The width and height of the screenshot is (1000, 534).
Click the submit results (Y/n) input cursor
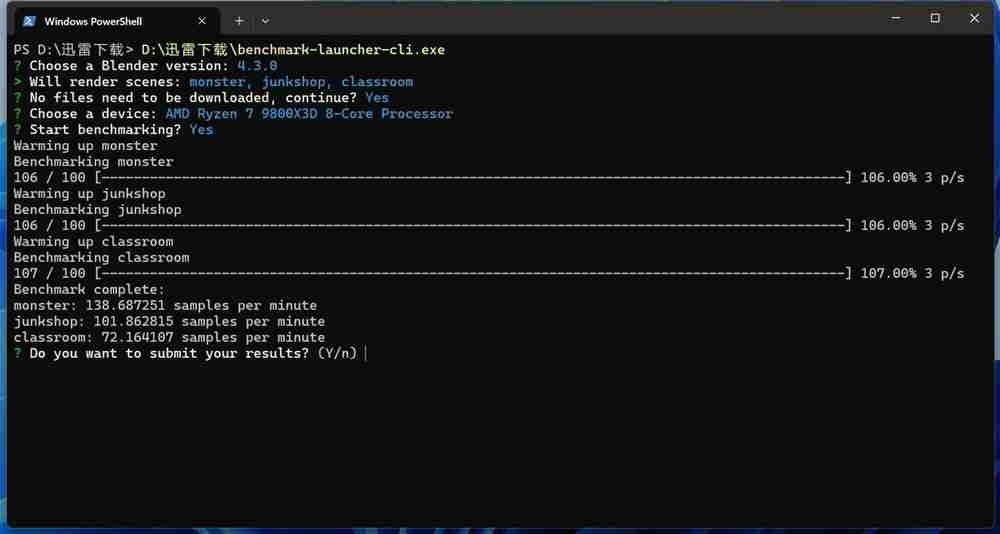click(x=367, y=354)
